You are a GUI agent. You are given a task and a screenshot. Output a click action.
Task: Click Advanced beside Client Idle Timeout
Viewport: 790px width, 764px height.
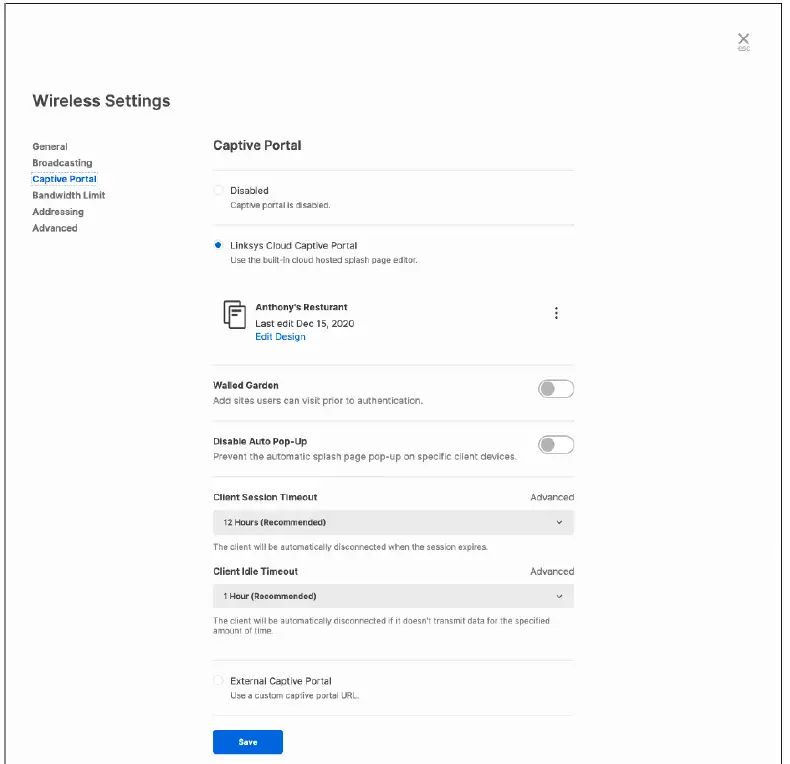551,572
